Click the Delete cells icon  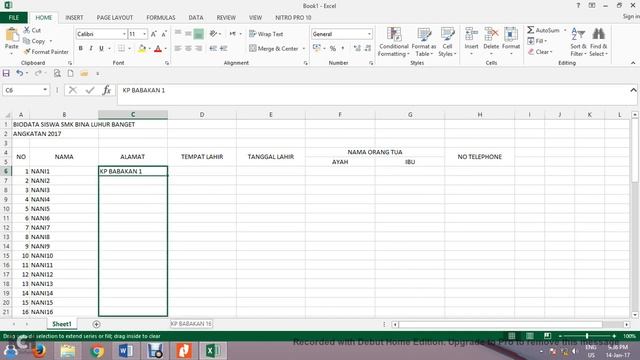tap(491, 34)
